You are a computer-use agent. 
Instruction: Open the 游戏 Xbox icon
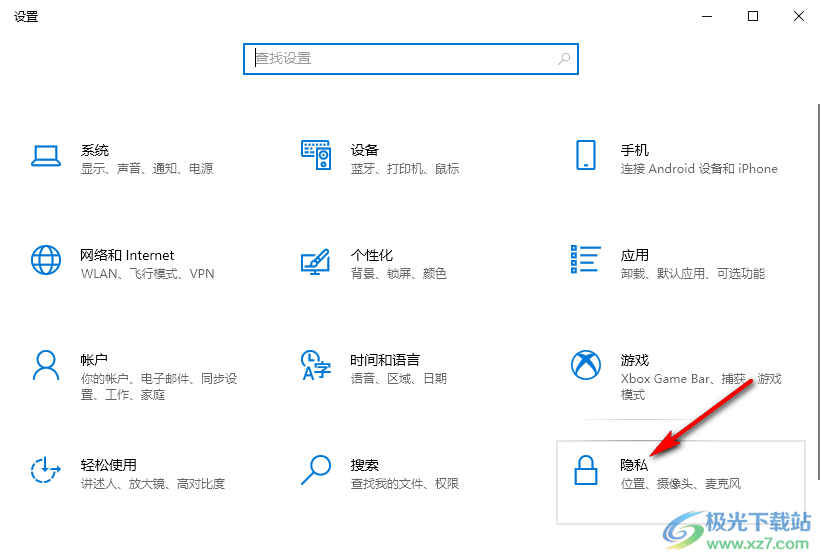tap(586, 365)
